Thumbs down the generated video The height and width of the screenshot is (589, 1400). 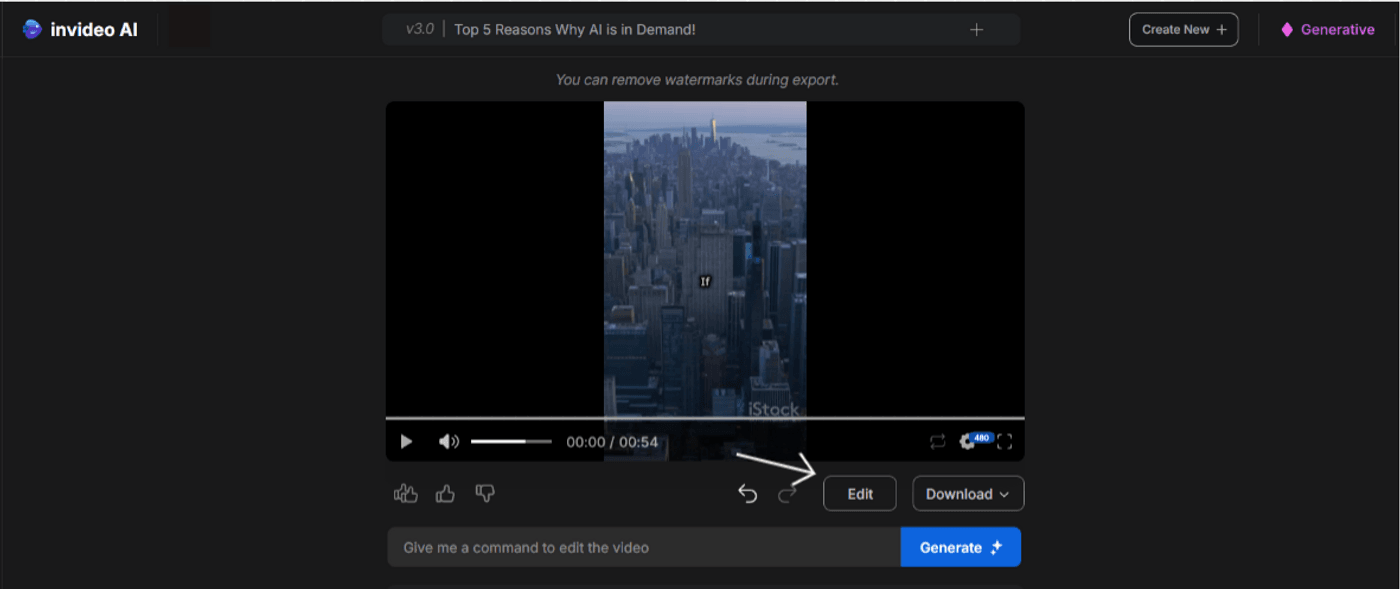484,492
